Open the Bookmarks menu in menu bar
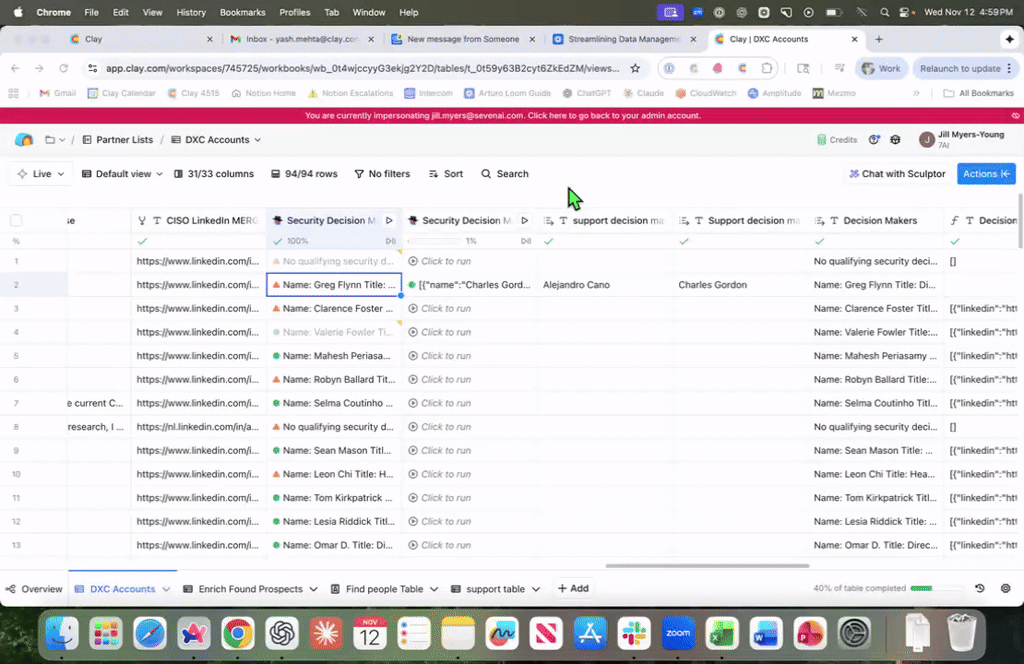1024x664 pixels. pos(242,12)
